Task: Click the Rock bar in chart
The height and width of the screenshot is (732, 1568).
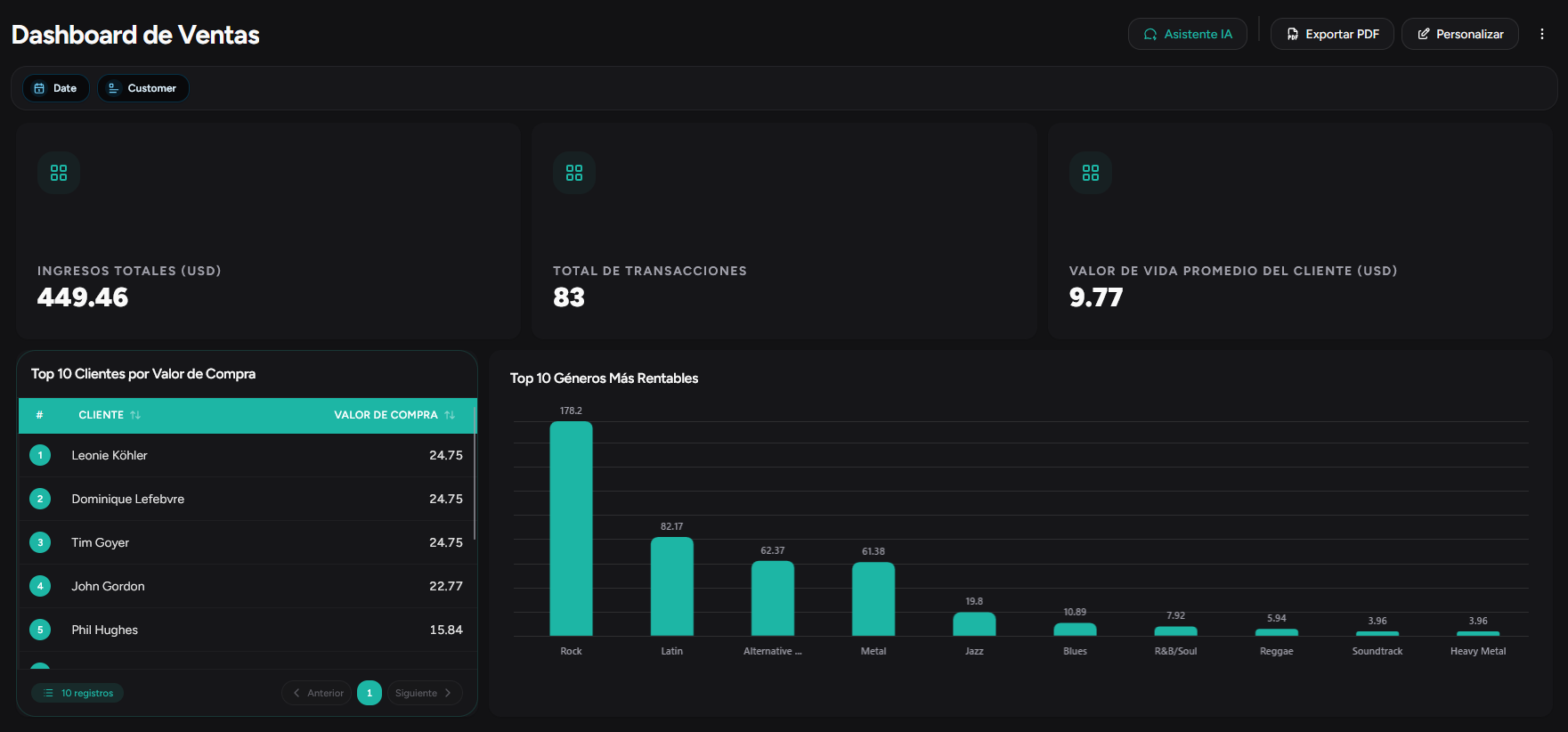Action: click(571, 528)
